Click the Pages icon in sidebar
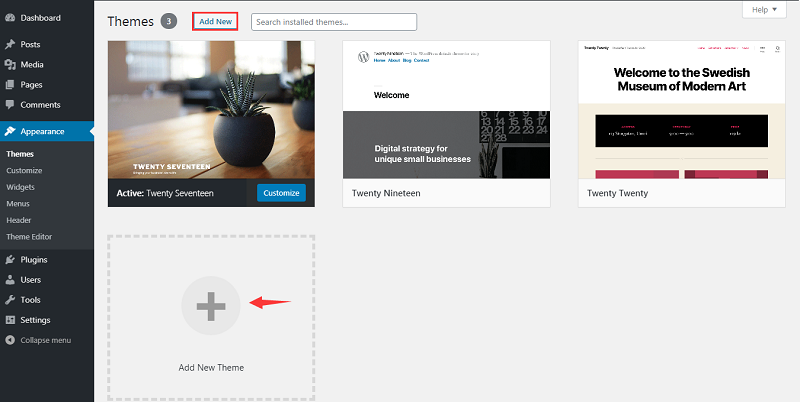 pos(10,85)
